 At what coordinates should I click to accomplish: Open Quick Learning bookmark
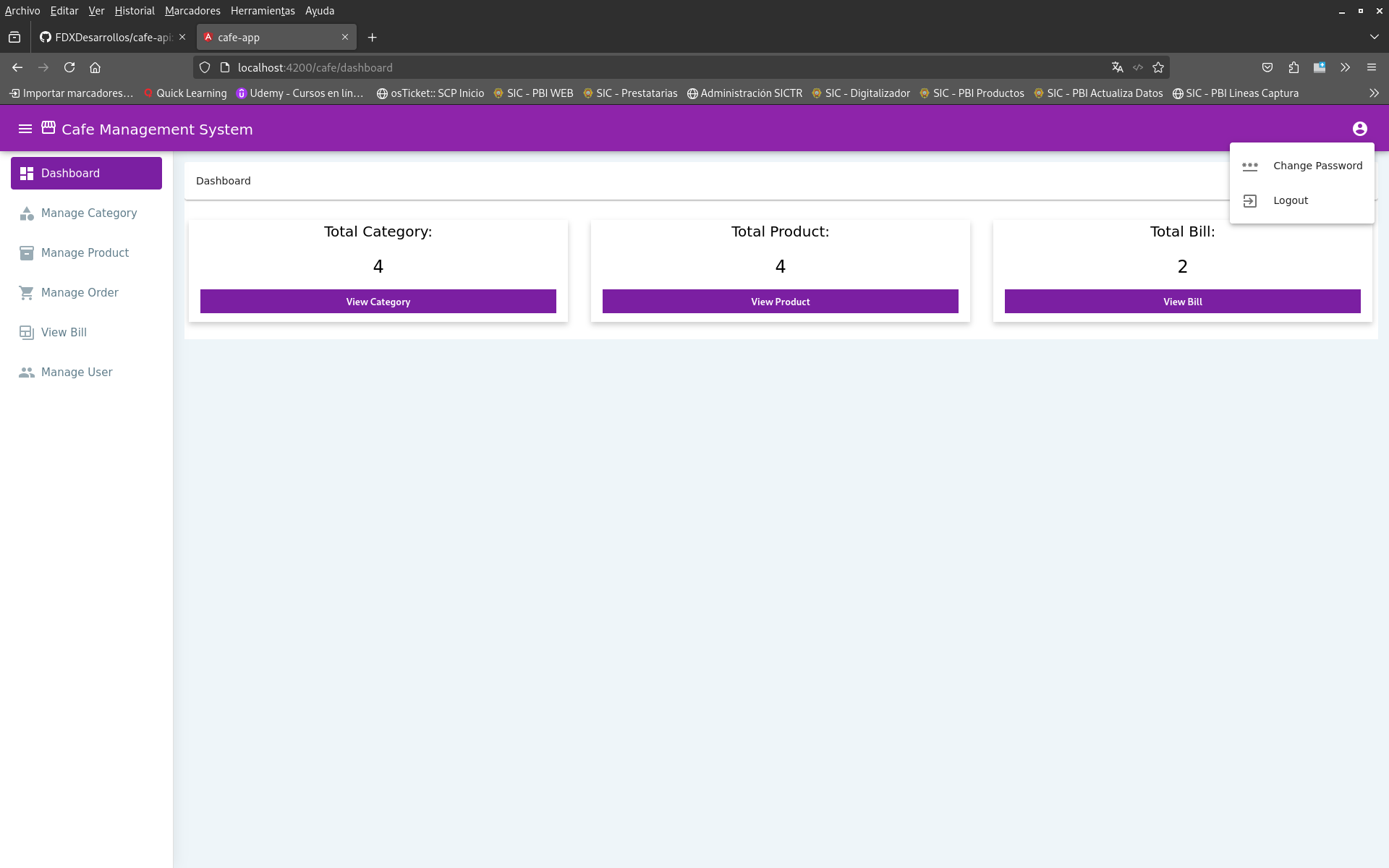tap(185, 93)
